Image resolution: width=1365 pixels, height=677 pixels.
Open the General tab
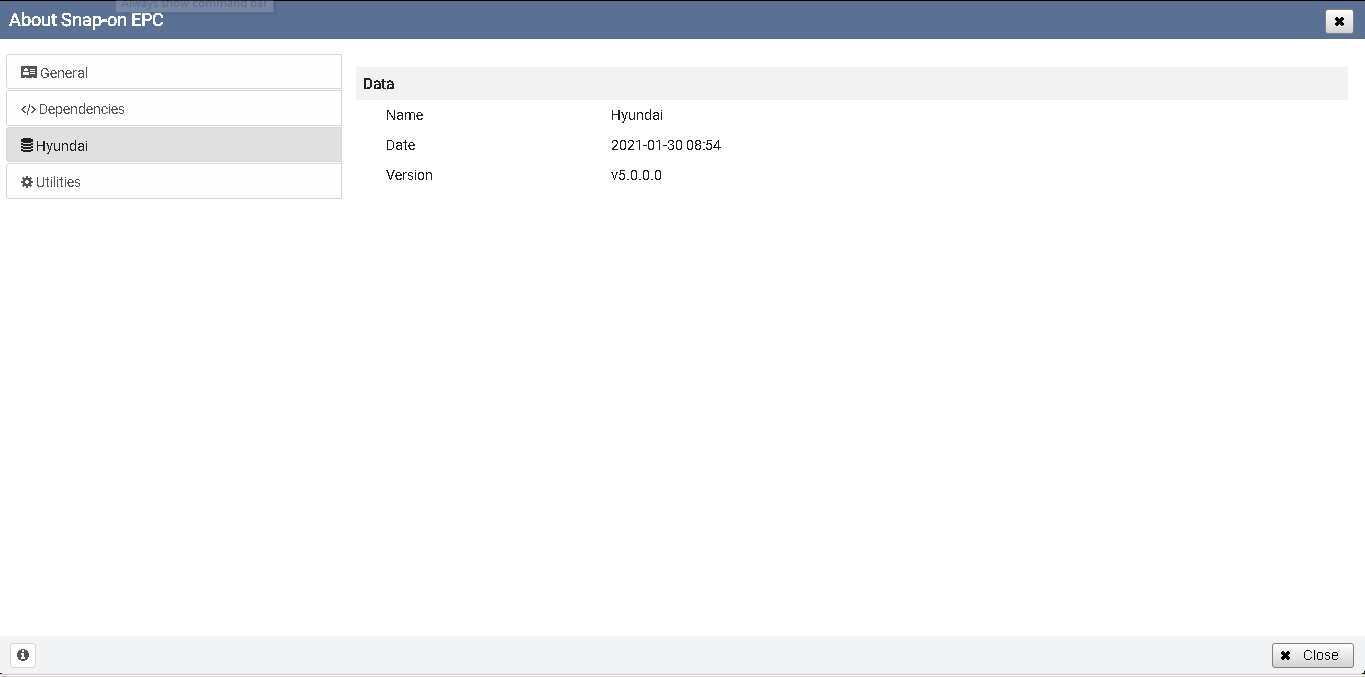[174, 72]
